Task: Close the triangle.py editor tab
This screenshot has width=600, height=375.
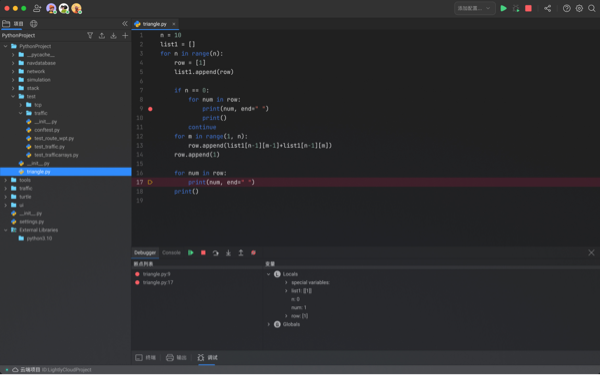Action: click(174, 24)
